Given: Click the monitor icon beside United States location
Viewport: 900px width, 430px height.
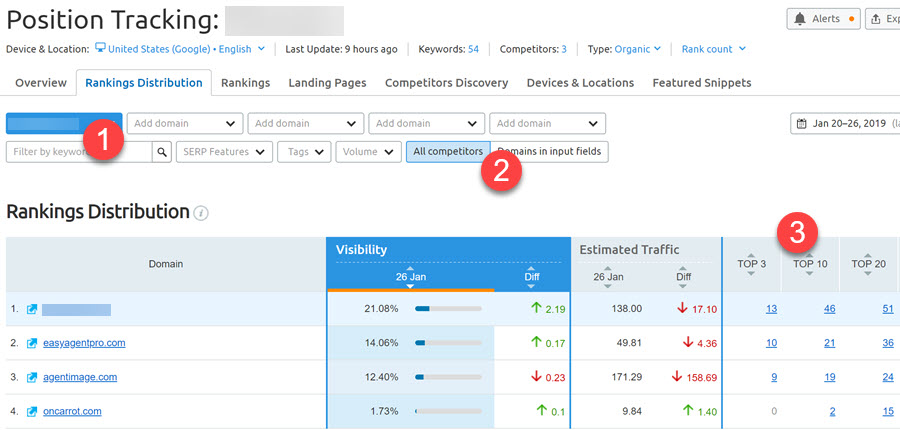Looking at the screenshot, I should pyautogui.click(x=100, y=48).
